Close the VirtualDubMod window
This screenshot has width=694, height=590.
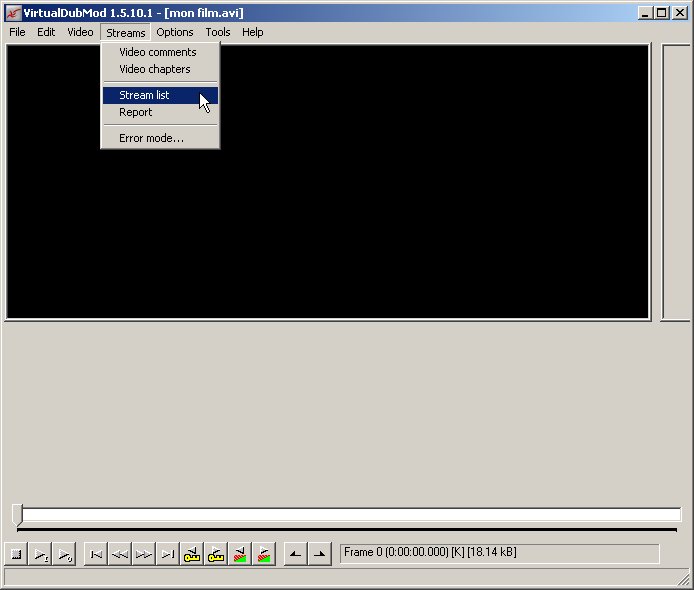point(679,13)
